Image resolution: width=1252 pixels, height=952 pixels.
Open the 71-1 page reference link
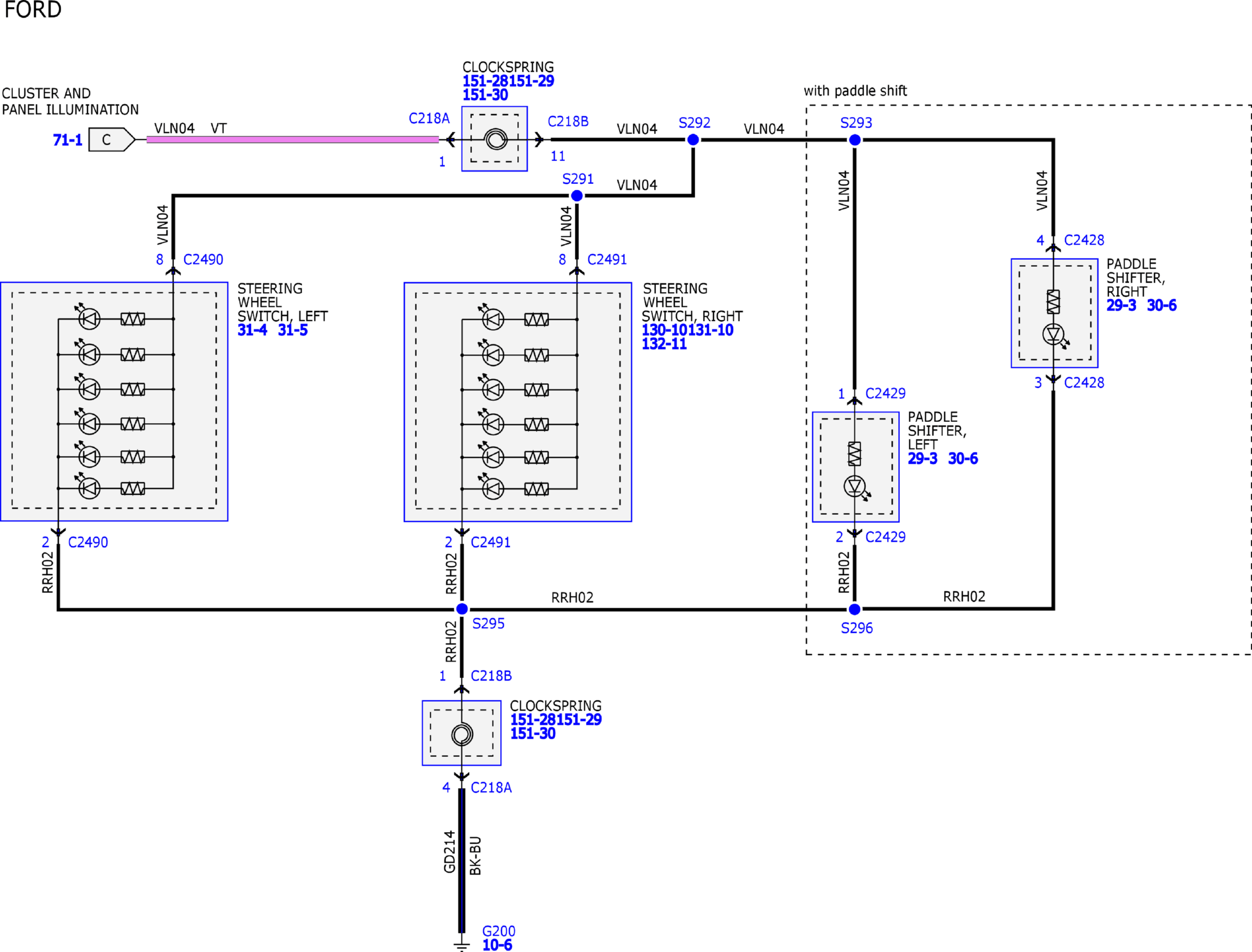coord(68,140)
